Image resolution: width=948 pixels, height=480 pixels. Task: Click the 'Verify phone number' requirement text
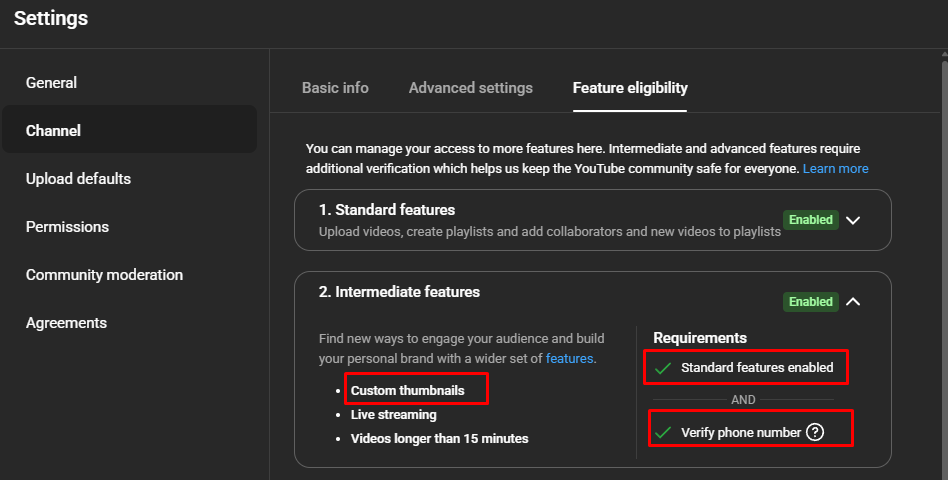tap(741, 433)
